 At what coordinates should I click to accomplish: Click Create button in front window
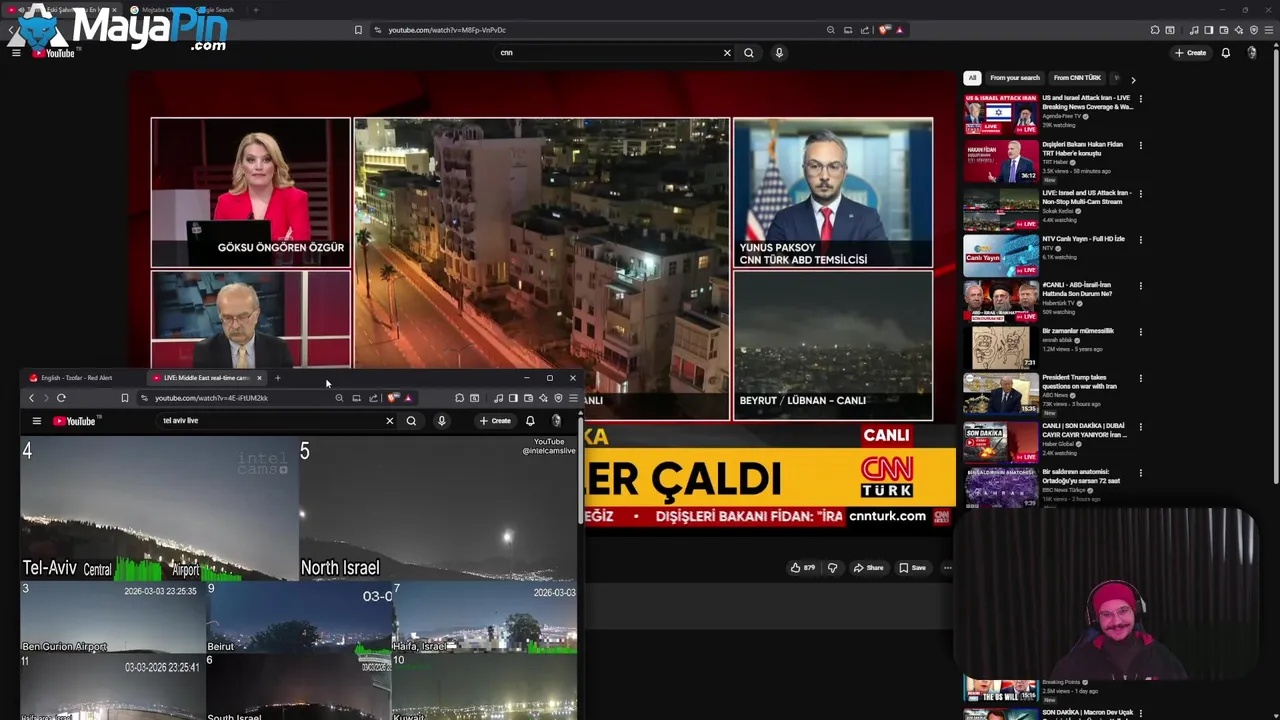tap(495, 421)
